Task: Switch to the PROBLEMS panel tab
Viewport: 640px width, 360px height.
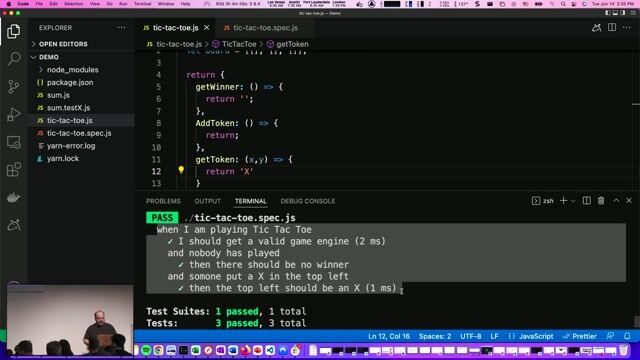Action: coord(163,201)
